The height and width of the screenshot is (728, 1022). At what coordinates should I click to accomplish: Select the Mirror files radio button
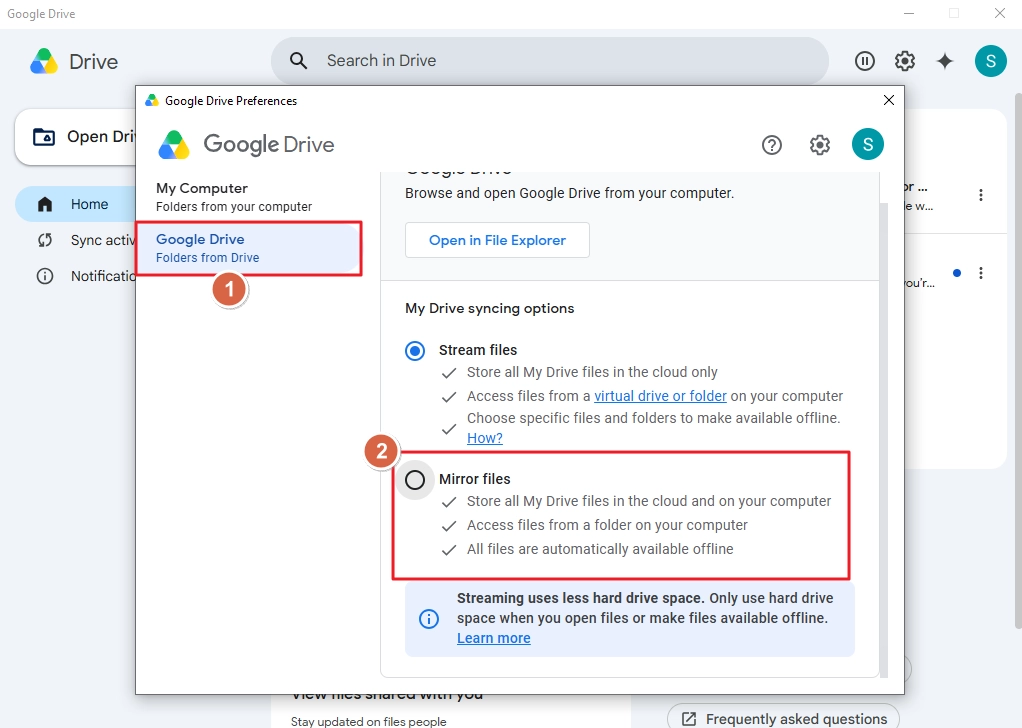pyautogui.click(x=415, y=480)
